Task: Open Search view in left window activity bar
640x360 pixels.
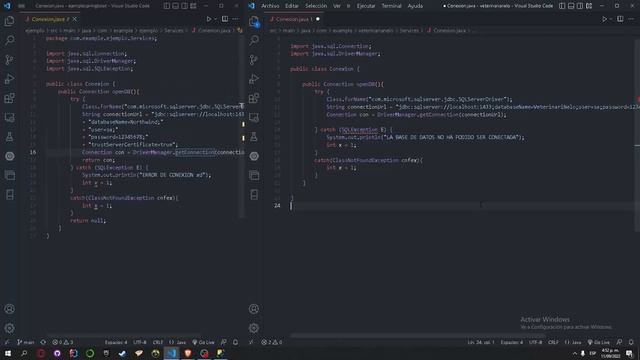Action: (9, 40)
